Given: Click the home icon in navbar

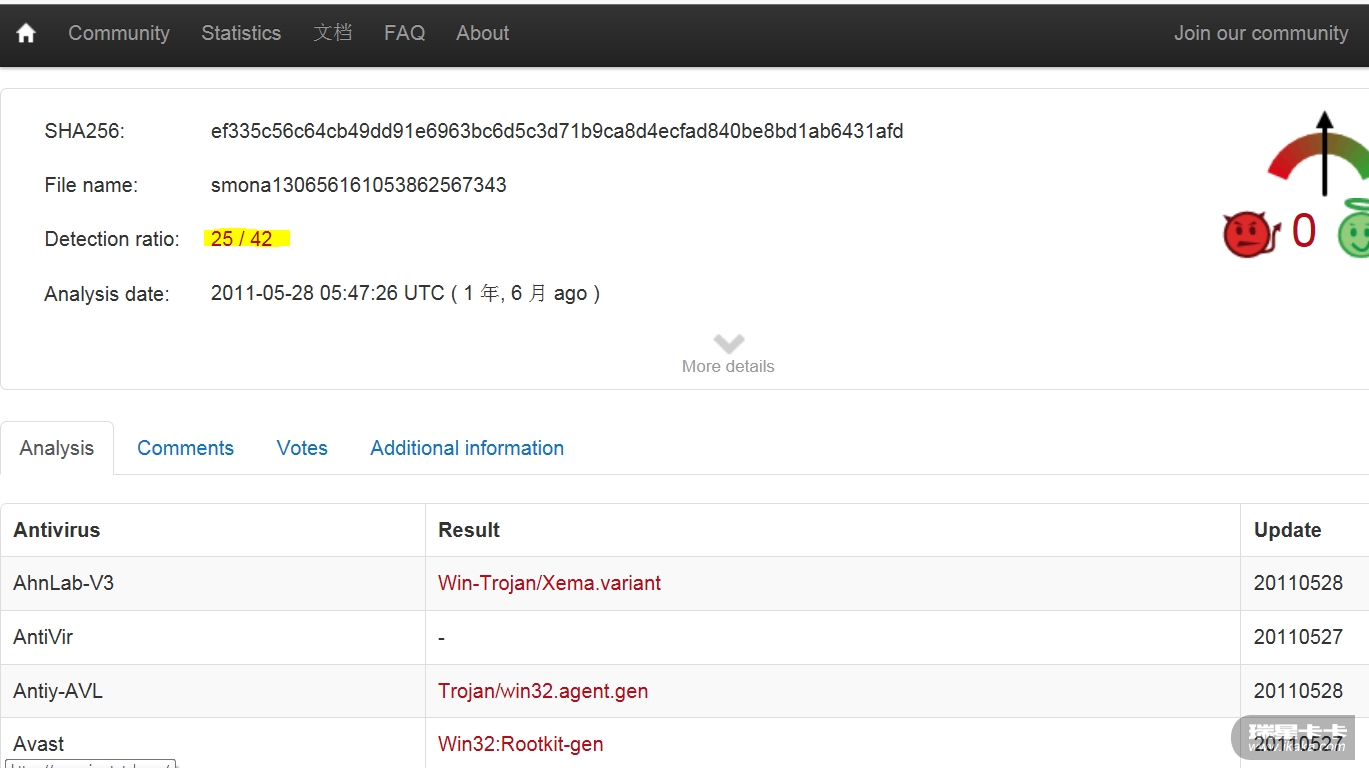Looking at the screenshot, I should pyautogui.click(x=26, y=33).
